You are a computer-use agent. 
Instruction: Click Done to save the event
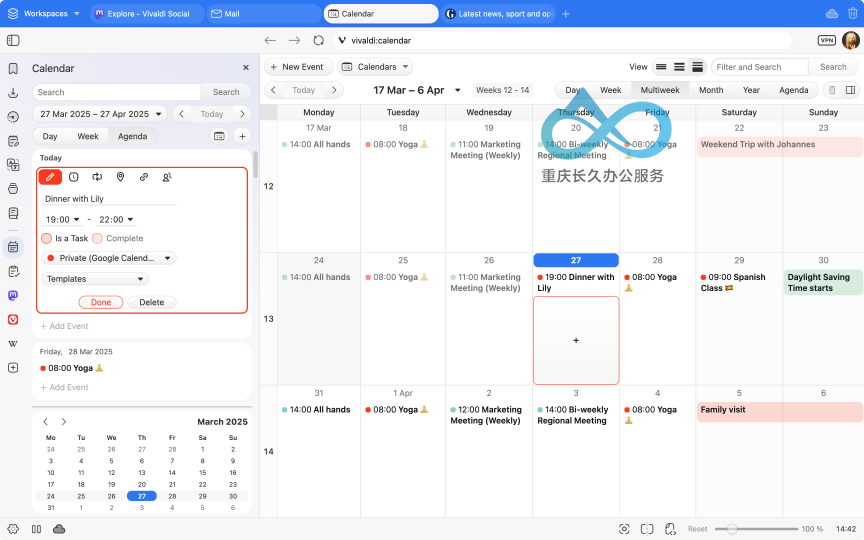[101, 302]
